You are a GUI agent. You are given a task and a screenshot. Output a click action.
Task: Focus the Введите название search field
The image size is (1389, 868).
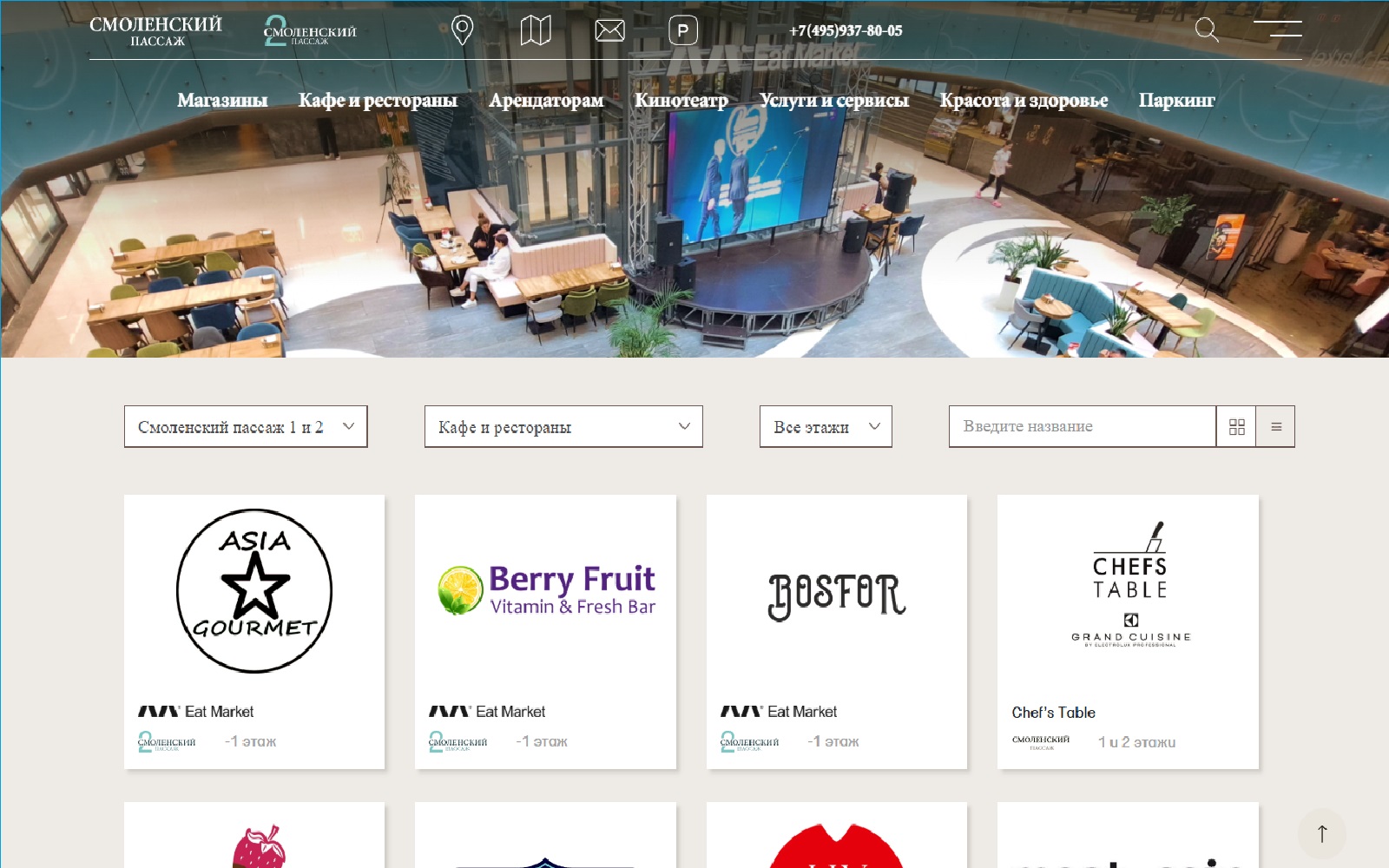[1083, 426]
